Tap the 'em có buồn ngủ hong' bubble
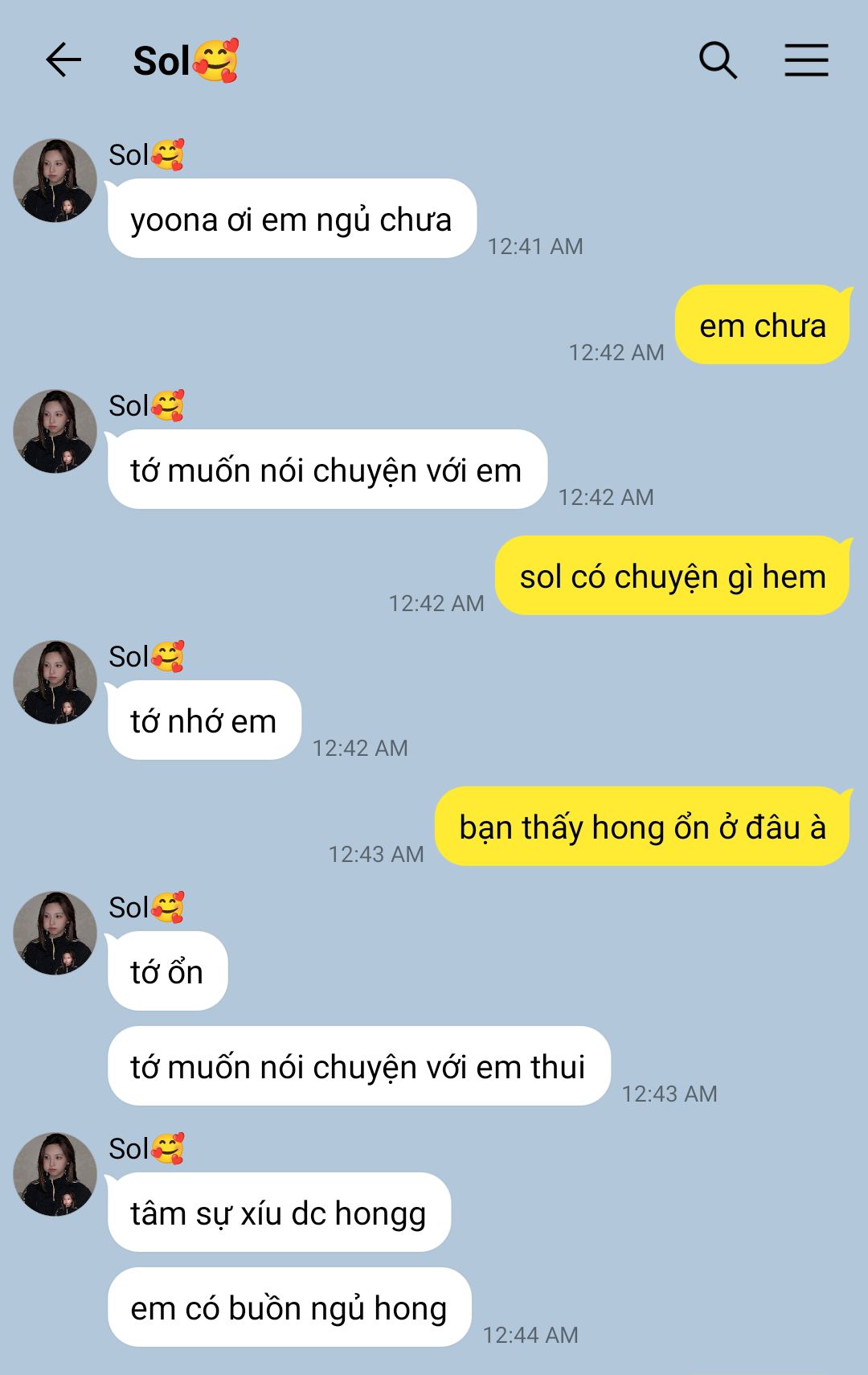This screenshot has width=868, height=1375. point(289,1307)
